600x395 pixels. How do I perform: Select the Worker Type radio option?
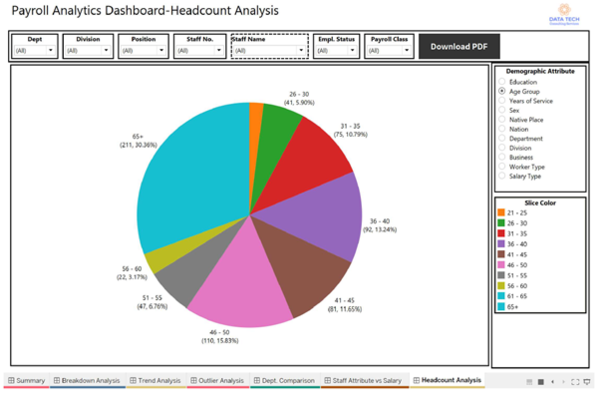point(502,166)
